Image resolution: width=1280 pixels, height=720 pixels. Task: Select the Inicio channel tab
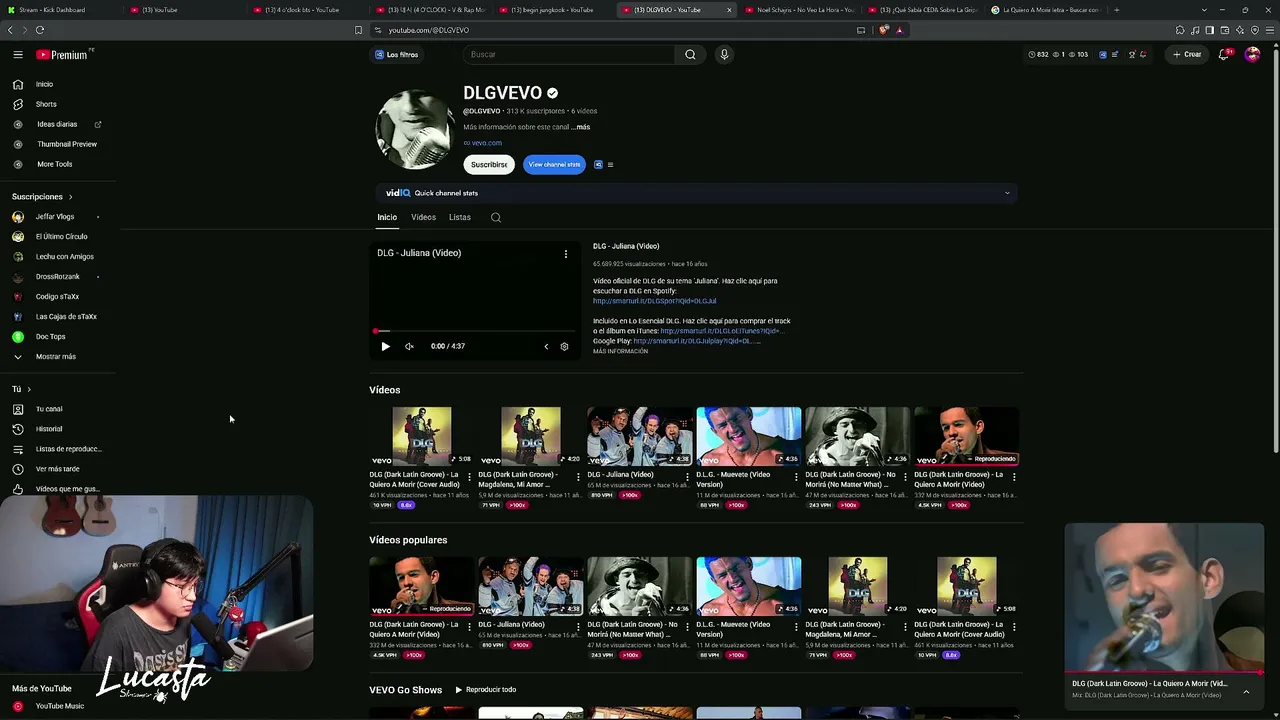(x=387, y=217)
